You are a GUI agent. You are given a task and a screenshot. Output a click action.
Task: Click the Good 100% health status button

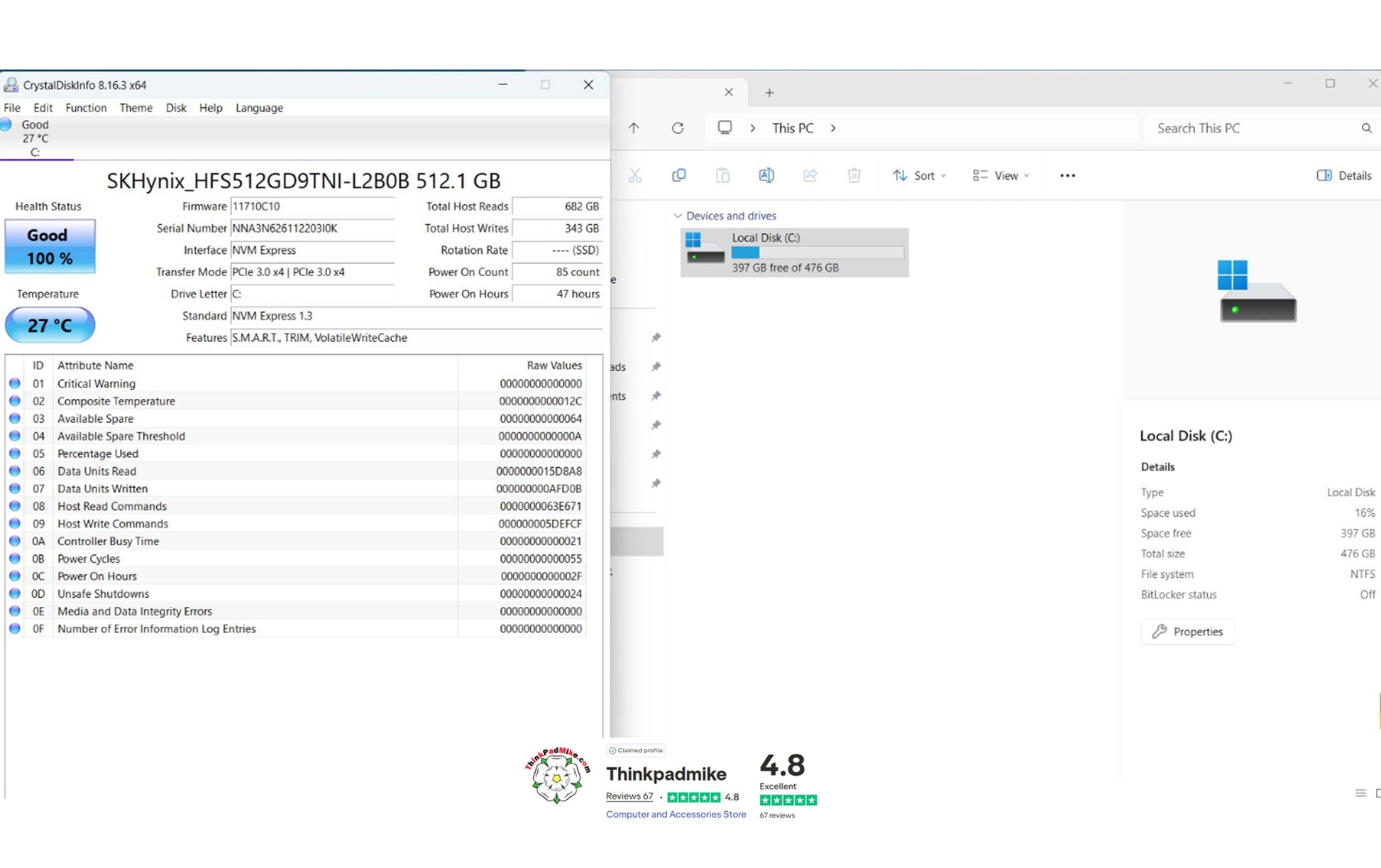[x=50, y=246]
